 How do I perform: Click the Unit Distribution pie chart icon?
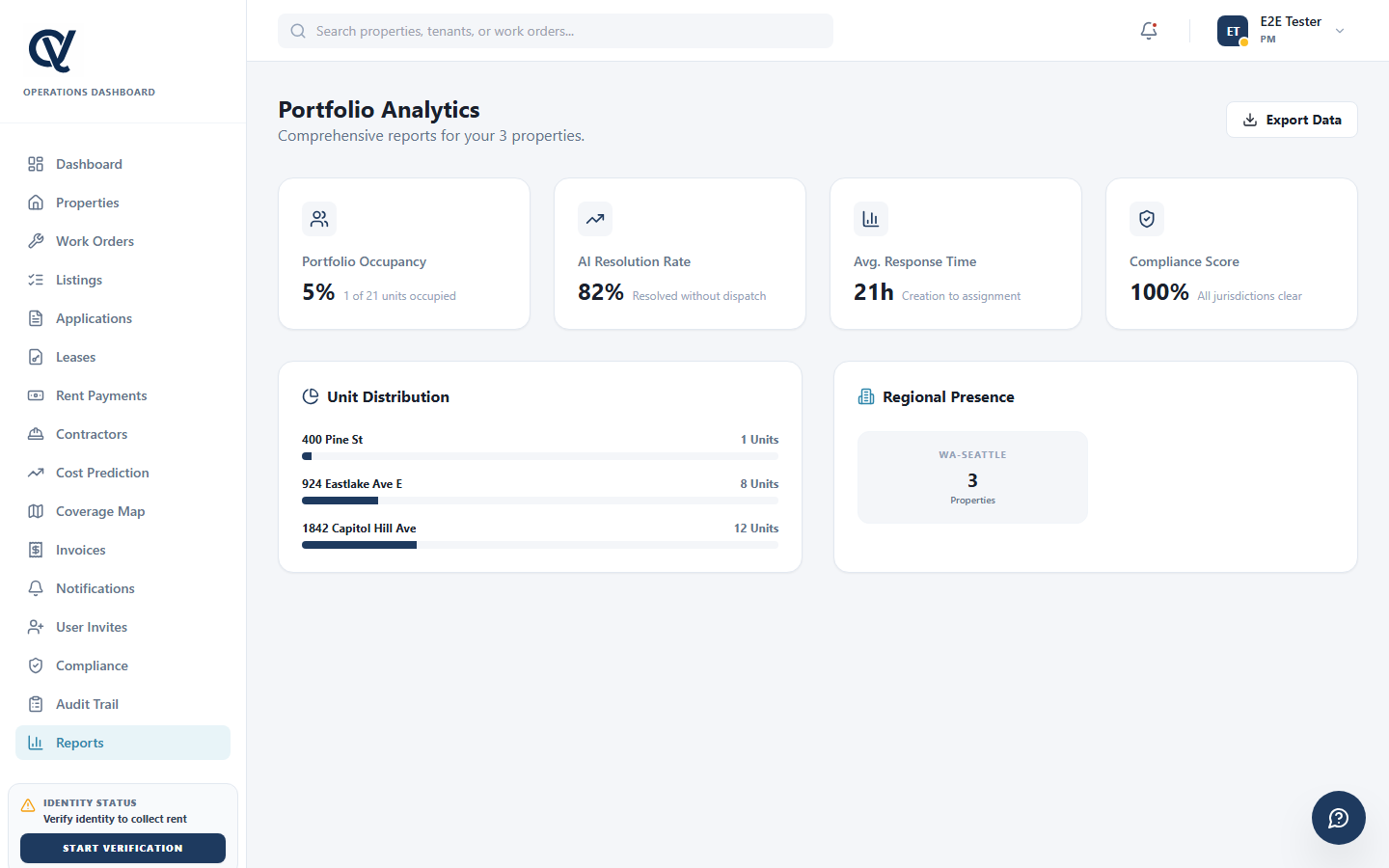point(311,395)
